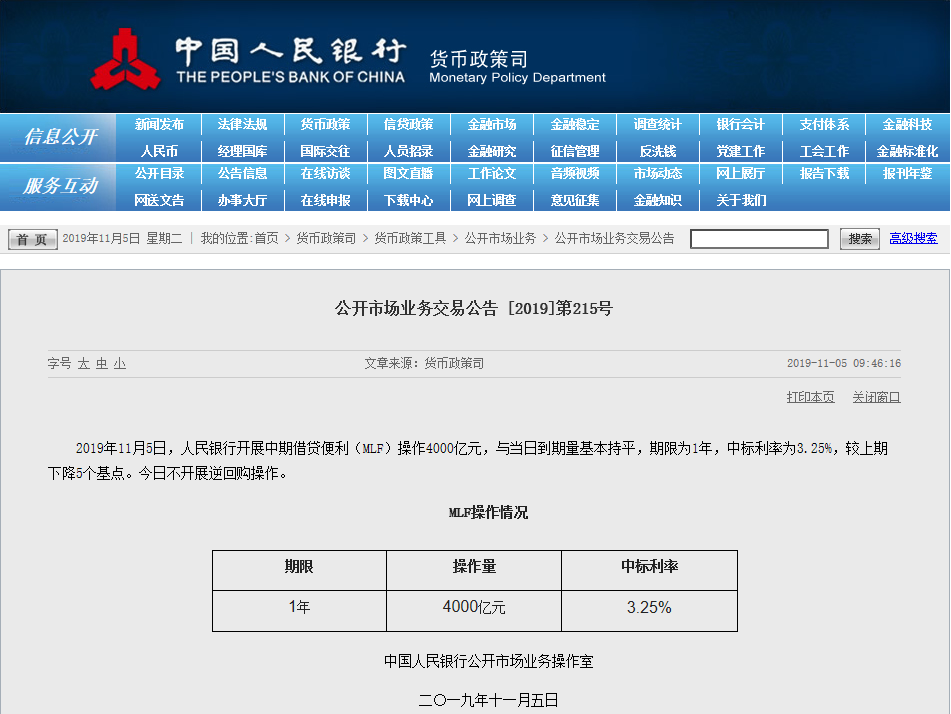The height and width of the screenshot is (714, 951).
Task: Set font size to 中
Action: pyautogui.click(x=101, y=363)
